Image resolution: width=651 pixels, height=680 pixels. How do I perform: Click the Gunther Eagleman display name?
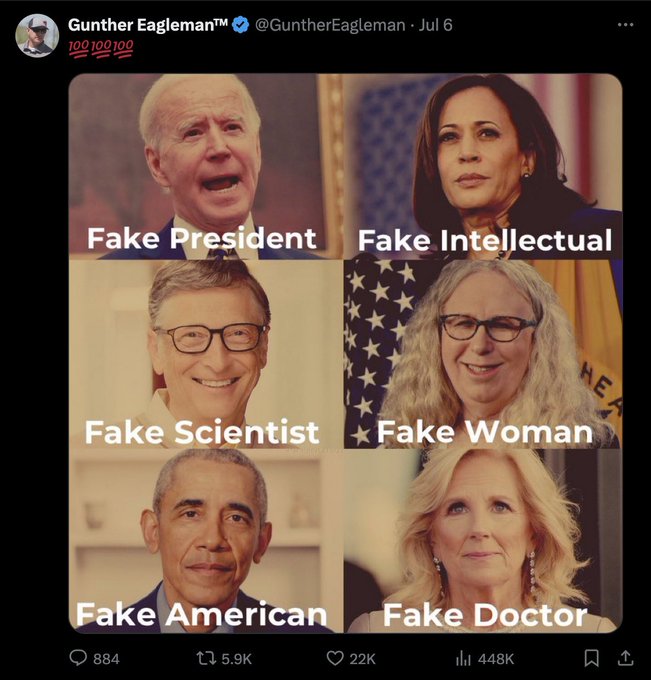[x=148, y=24]
